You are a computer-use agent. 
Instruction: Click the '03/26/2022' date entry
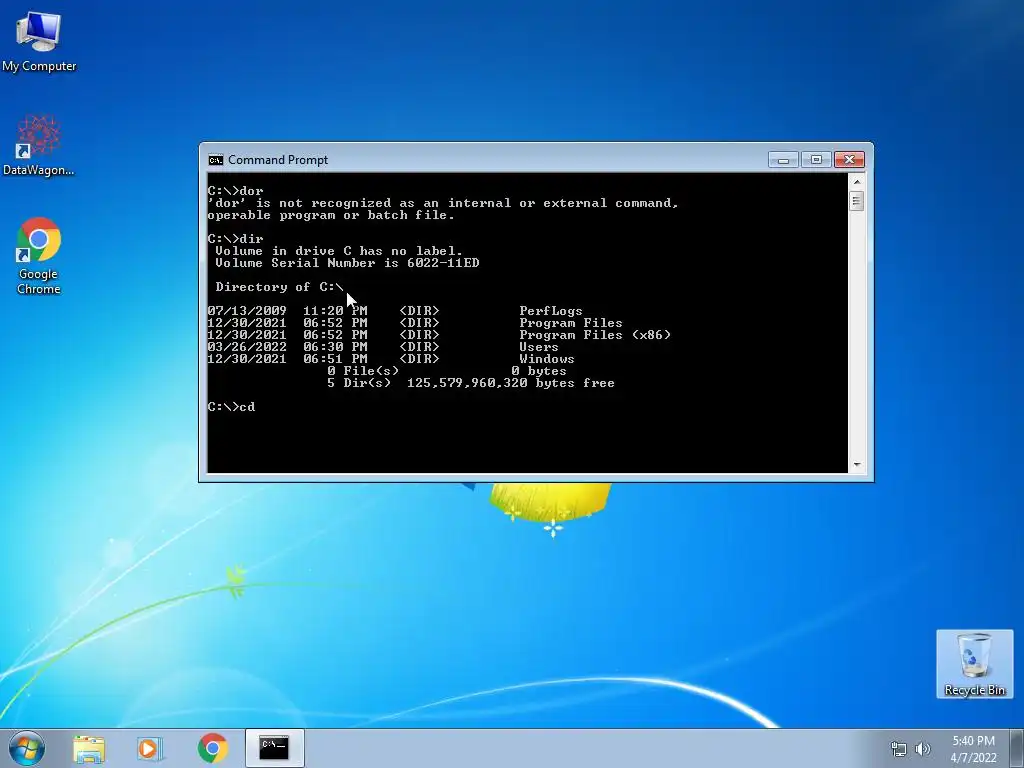(x=247, y=347)
